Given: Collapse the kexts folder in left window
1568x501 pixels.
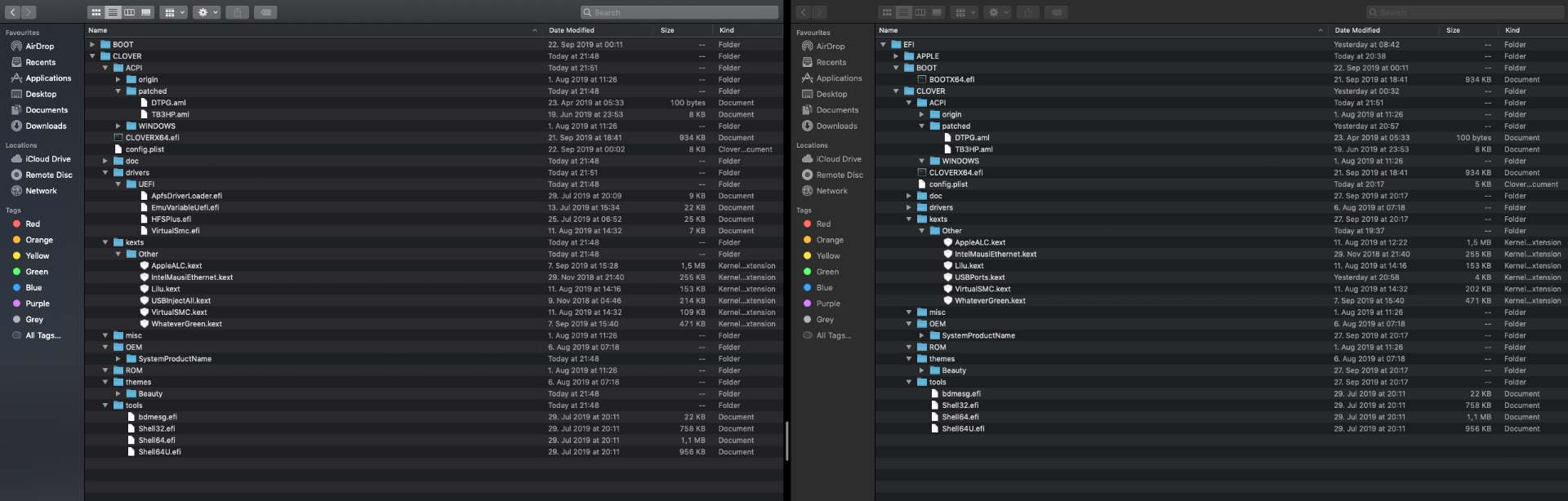Looking at the screenshot, I should pyautogui.click(x=105, y=242).
